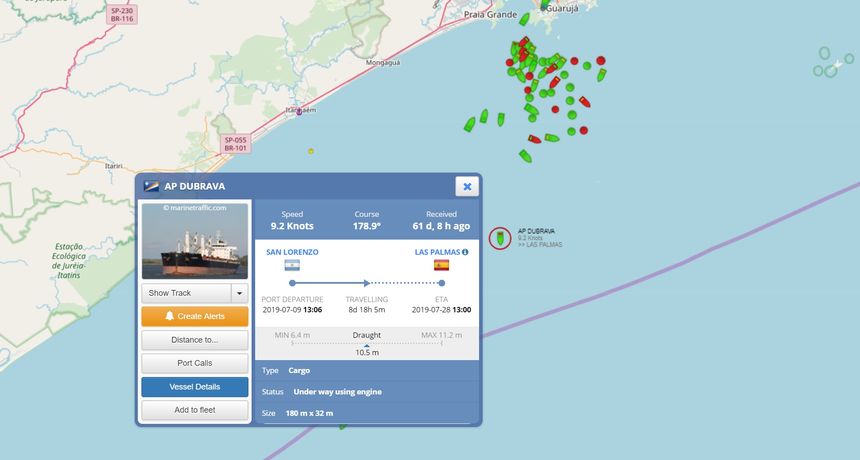This screenshot has width=860, height=460.
Task: Open Vessel Details for AP DUBRAVA
Action: tap(195, 387)
